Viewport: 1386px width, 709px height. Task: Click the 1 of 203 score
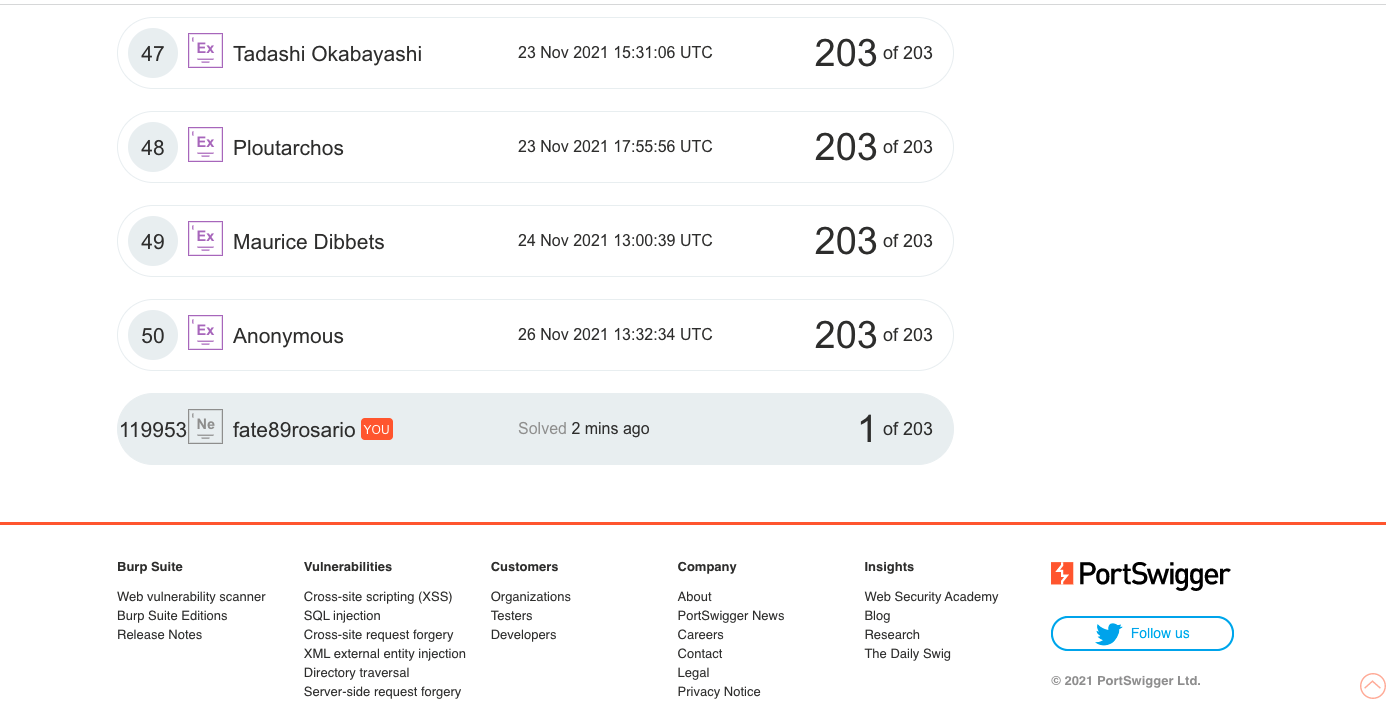pyautogui.click(x=895, y=428)
